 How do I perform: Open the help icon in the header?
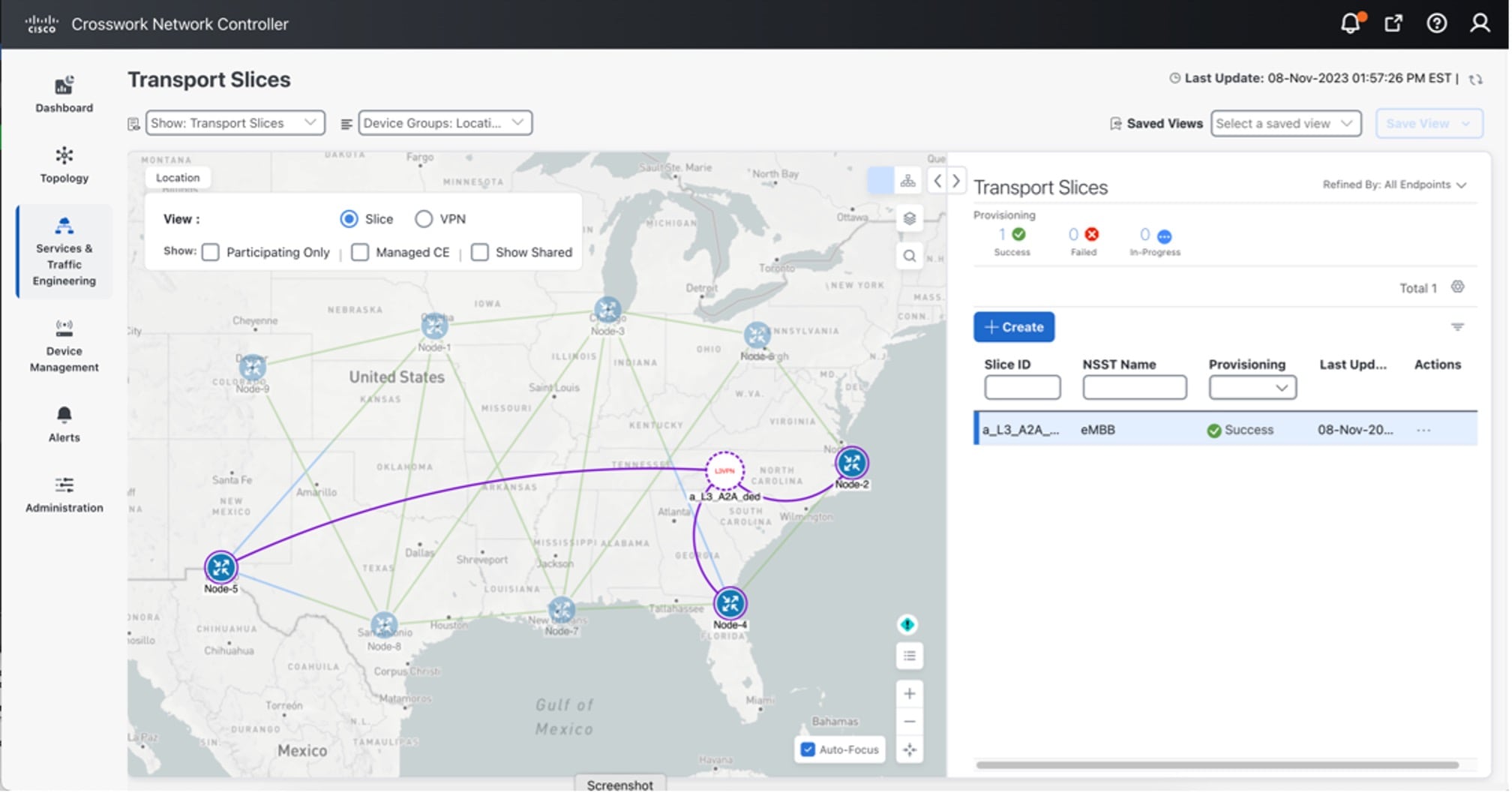coord(1437,23)
